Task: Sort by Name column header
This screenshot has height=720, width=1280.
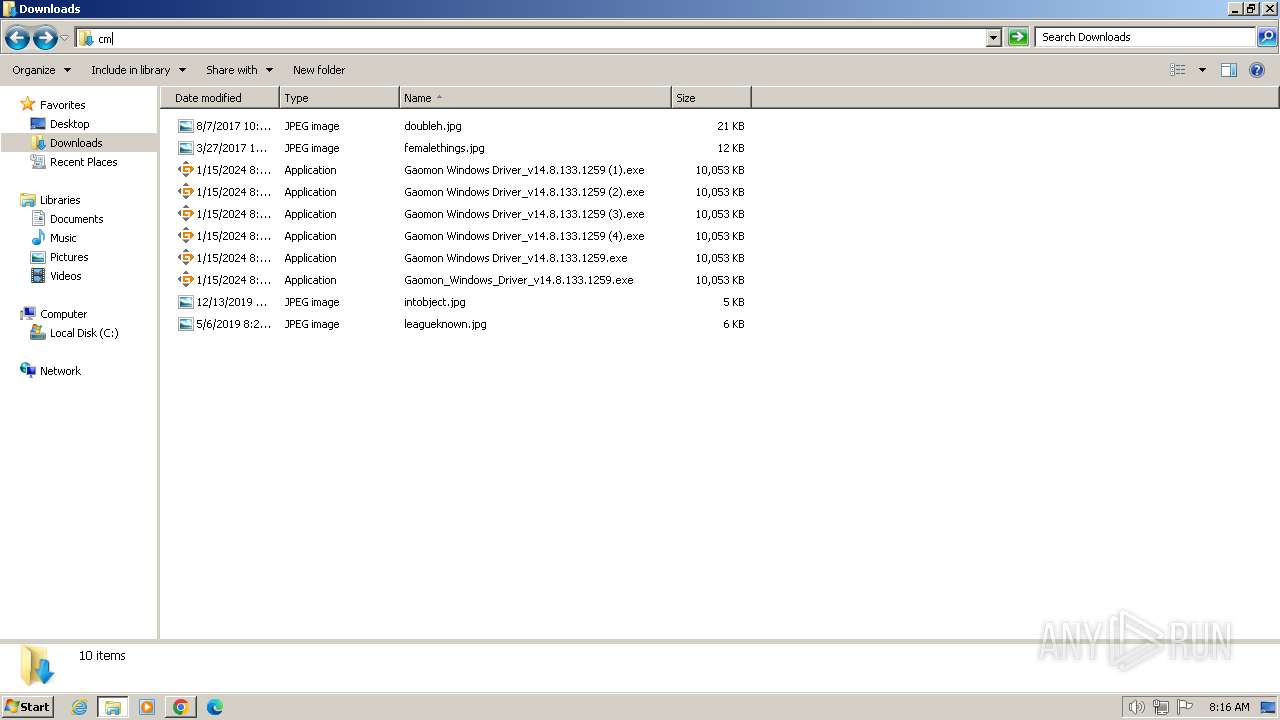Action: click(x=535, y=98)
